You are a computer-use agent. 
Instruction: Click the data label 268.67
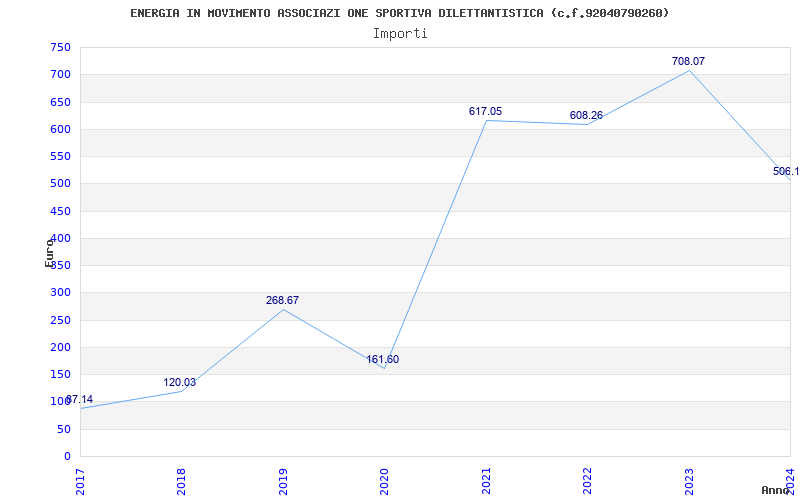(x=282, y=300)
